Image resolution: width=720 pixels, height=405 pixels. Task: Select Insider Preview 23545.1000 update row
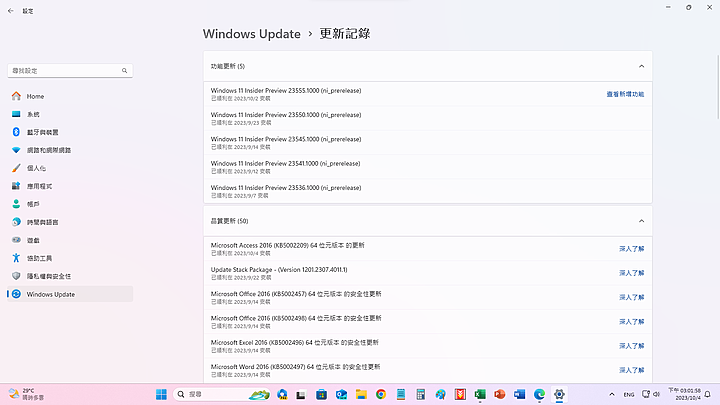[x=428, y=143]
